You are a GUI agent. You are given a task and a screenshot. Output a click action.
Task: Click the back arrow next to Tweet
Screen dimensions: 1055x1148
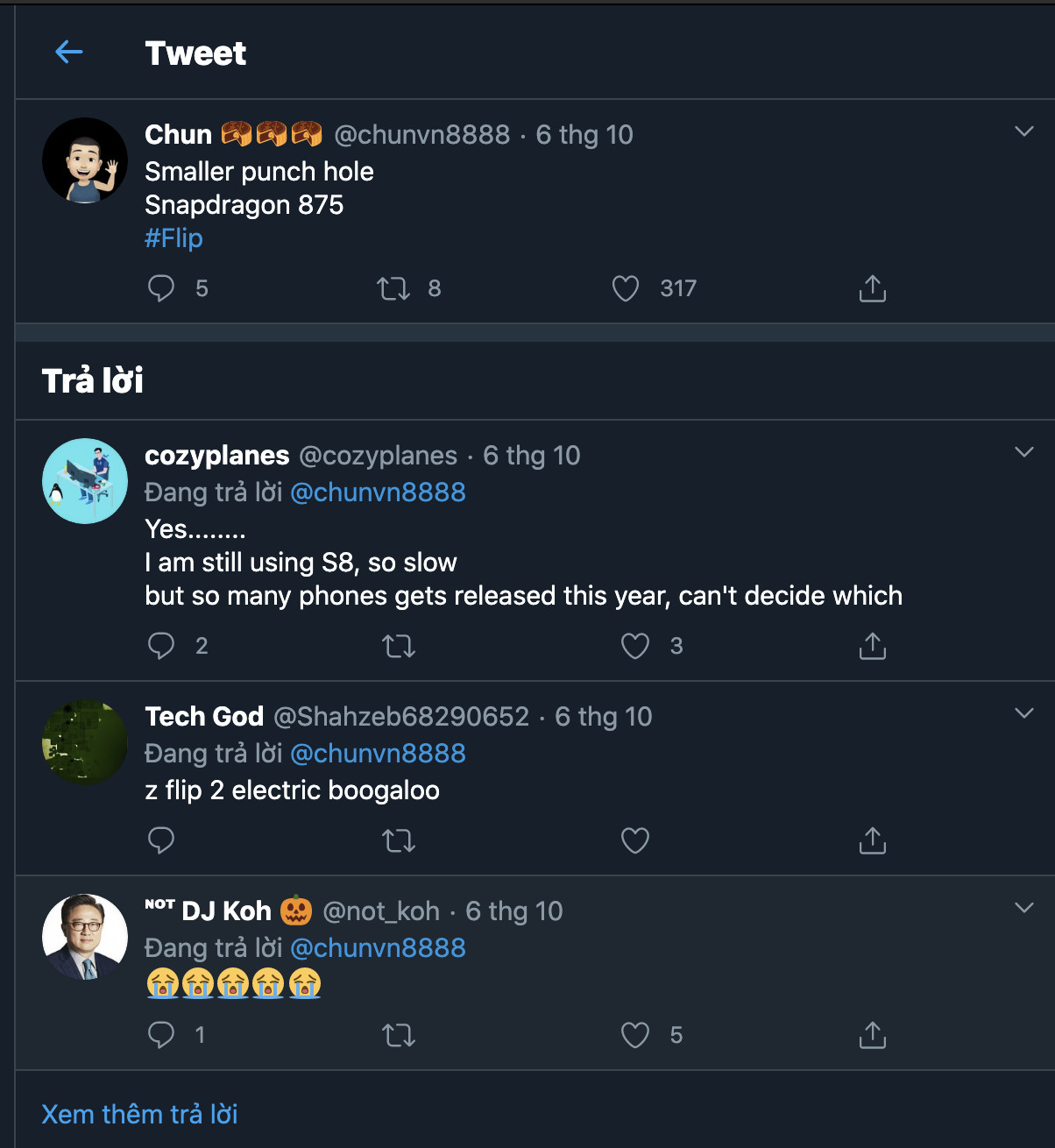pos(69,53)
